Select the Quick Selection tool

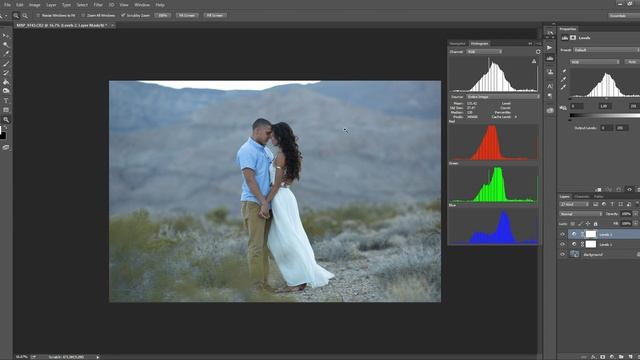[x=6, y=45]
